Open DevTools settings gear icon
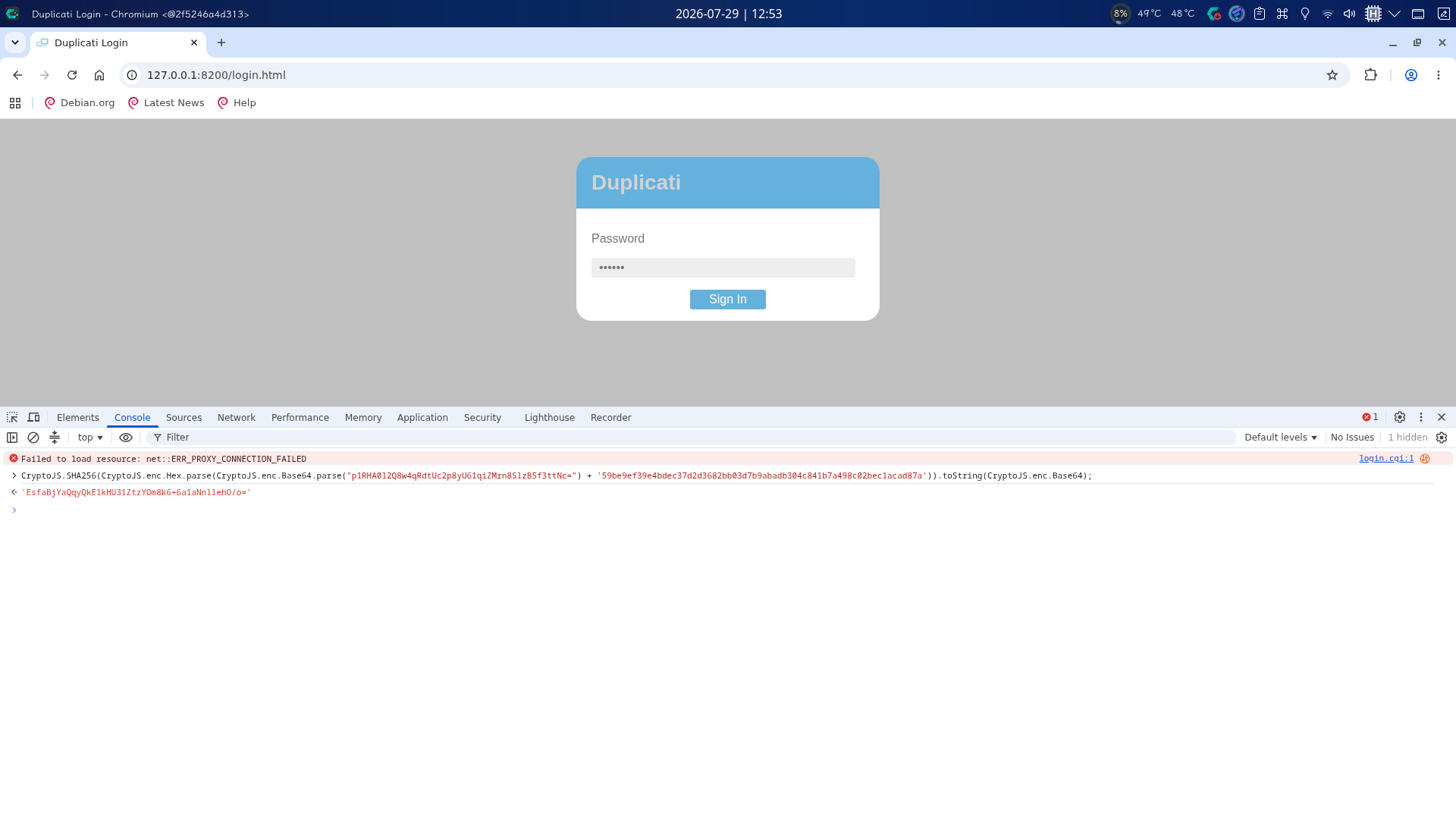The height and width of the screenshot is (819, 1456). 1400,418
